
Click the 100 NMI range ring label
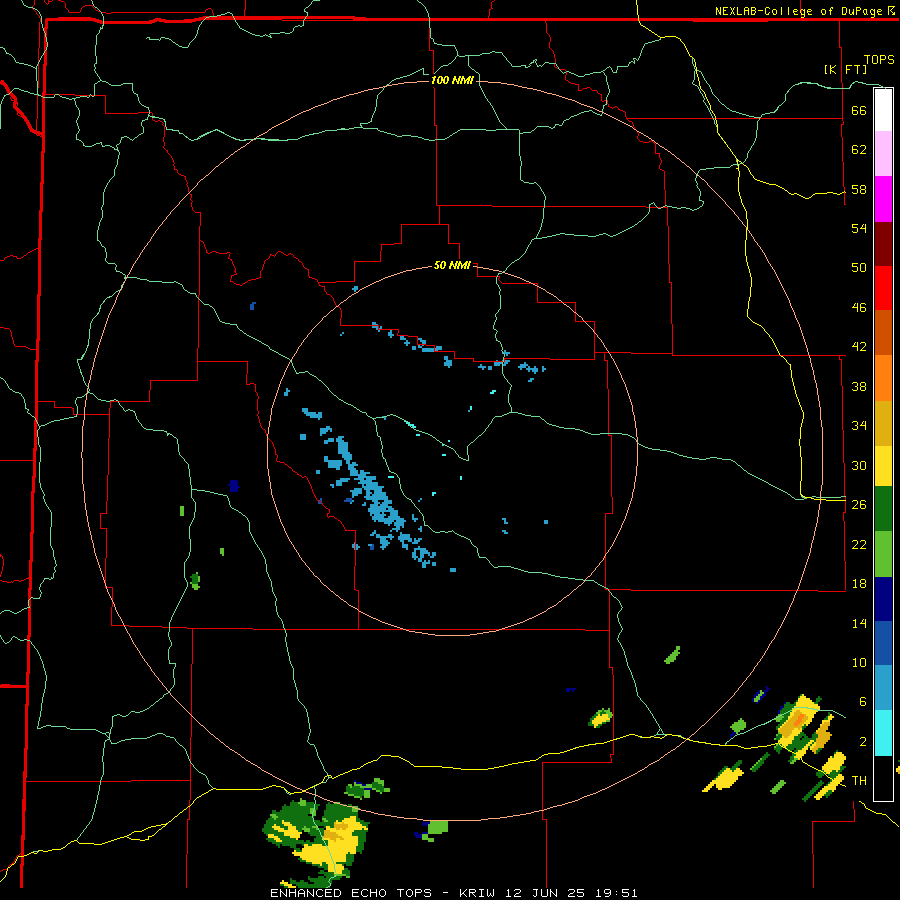tap(452, 80)
